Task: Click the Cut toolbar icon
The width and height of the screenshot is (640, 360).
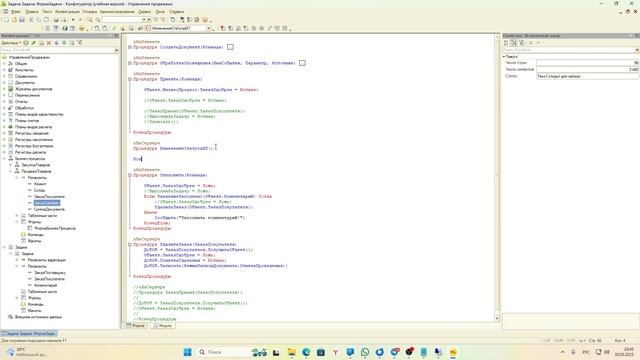Action: [x=31, y=20]
